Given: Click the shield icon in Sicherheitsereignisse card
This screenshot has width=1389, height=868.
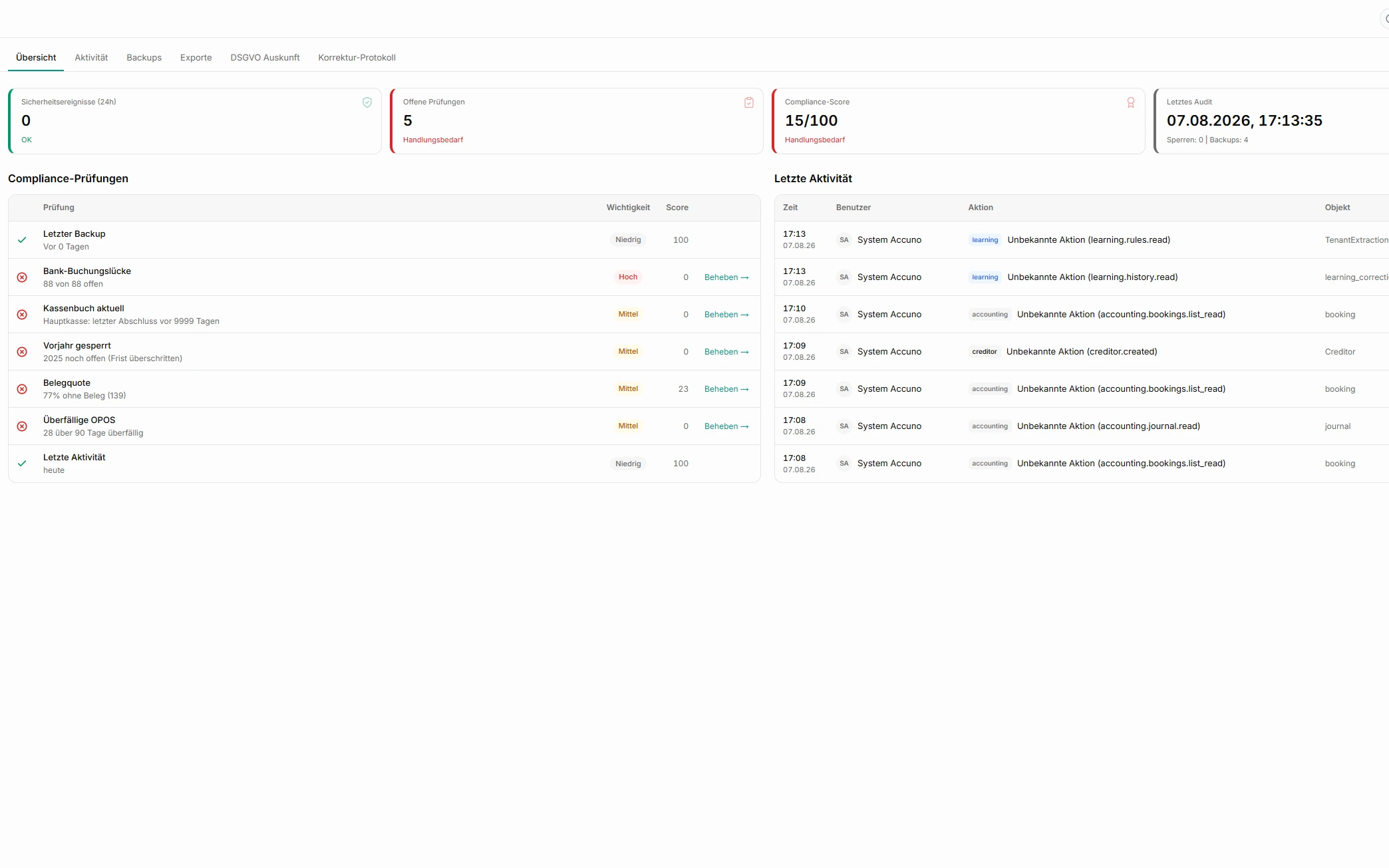Looking at the screenshot, I should pyautogui.click(x=367, y=102).
